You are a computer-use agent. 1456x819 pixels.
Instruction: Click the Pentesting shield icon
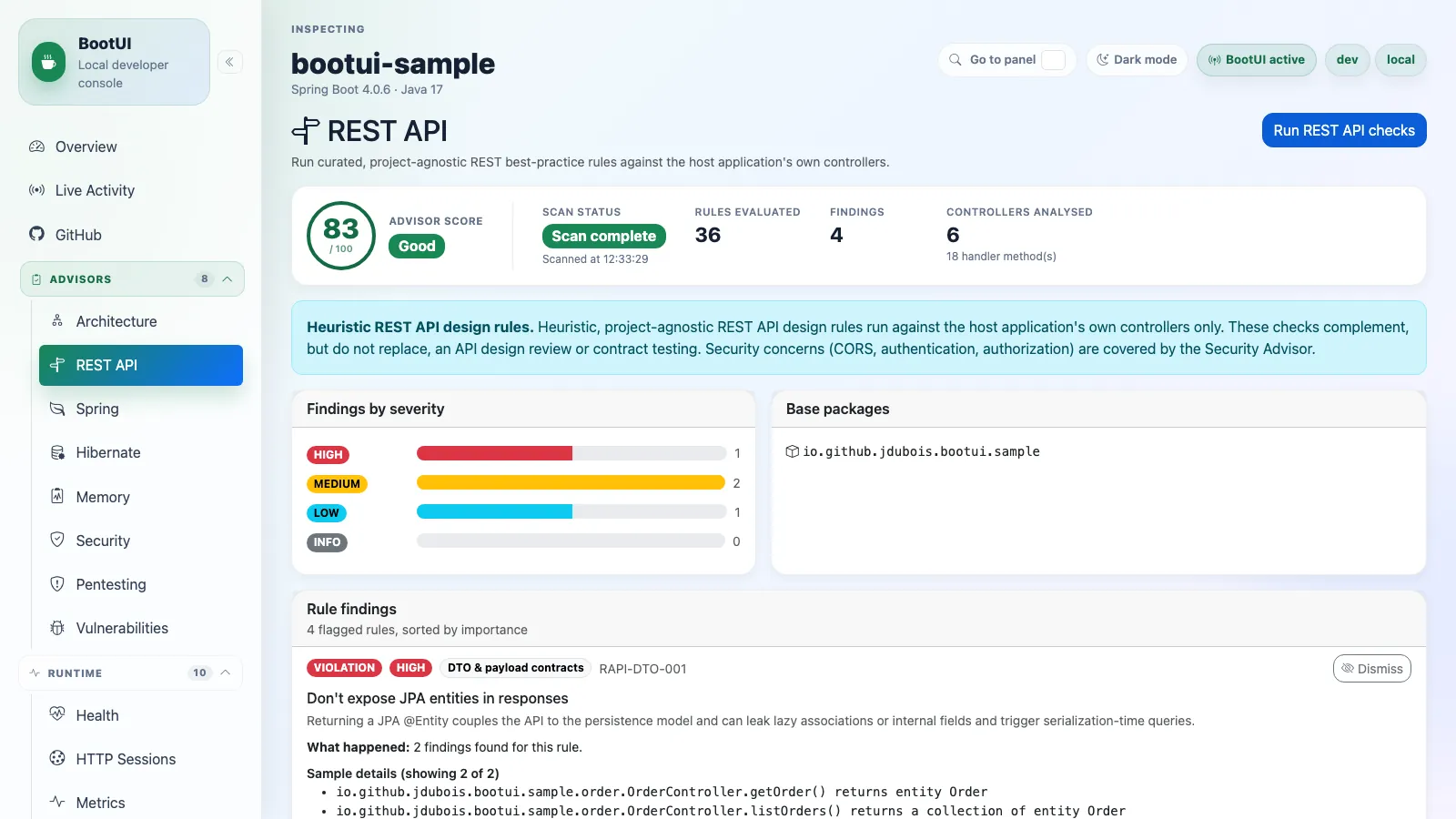(57, 583)
